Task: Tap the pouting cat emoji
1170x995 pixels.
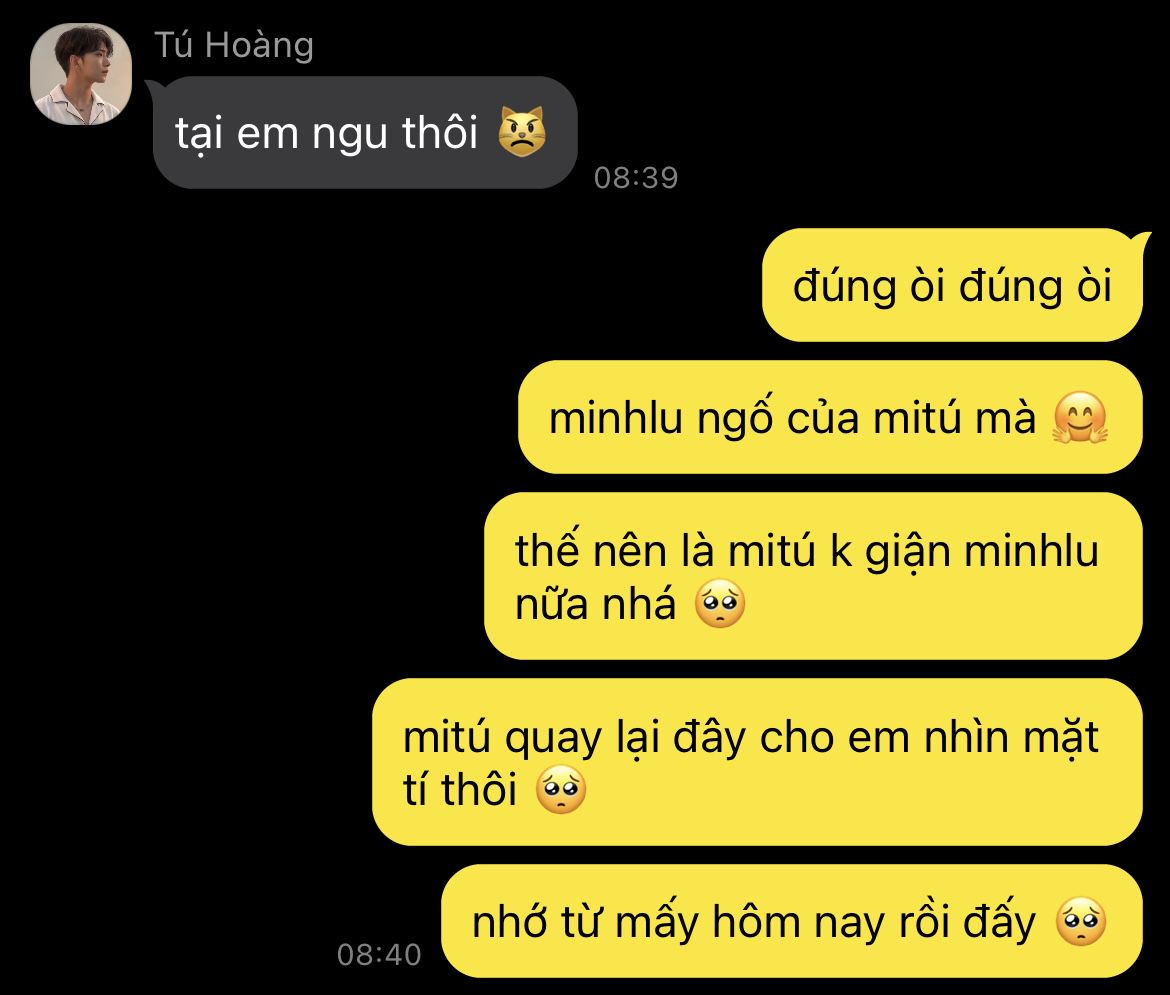Action: tap(522, 131)
